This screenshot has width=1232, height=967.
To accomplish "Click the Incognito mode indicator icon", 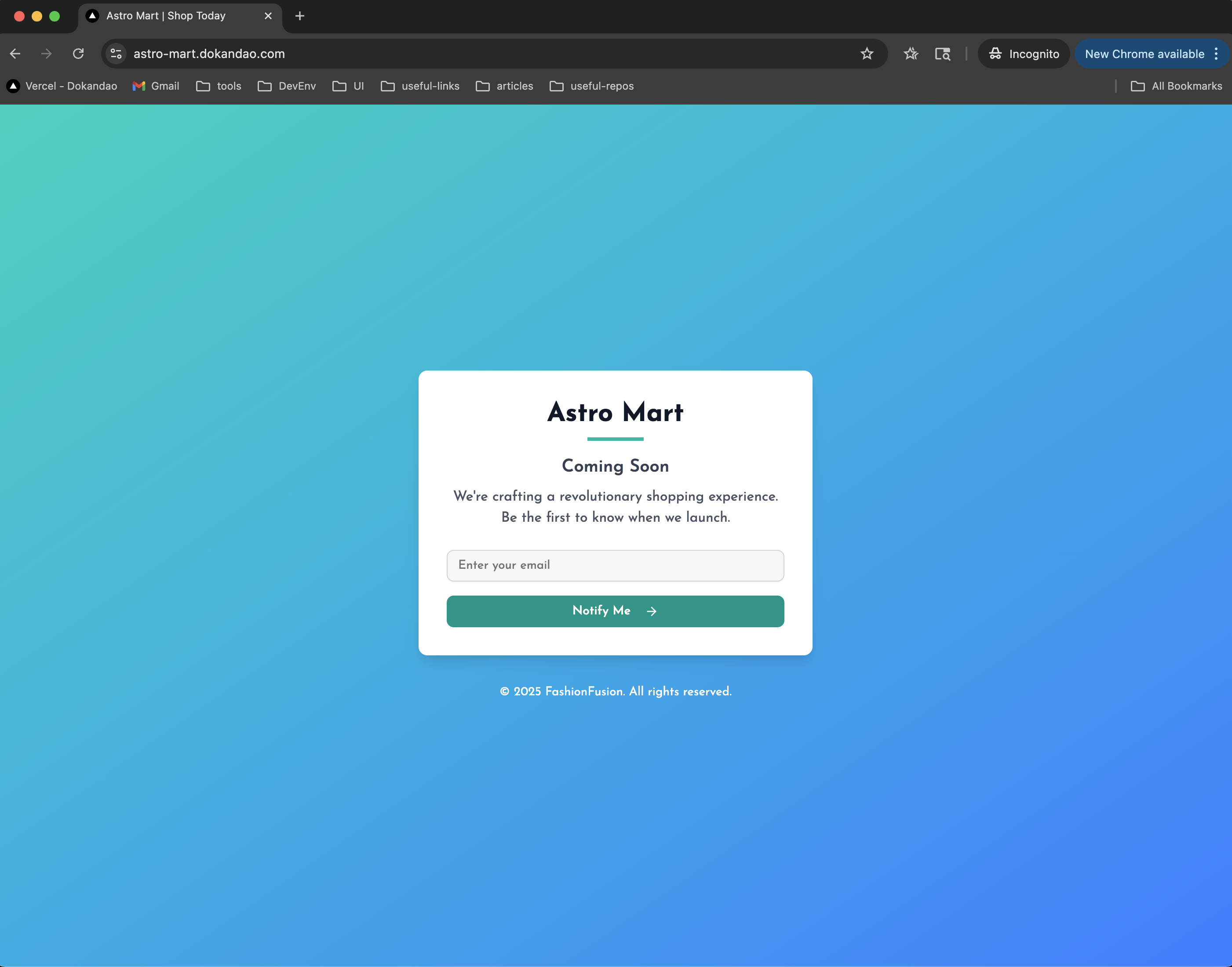I will pos(995,54).
